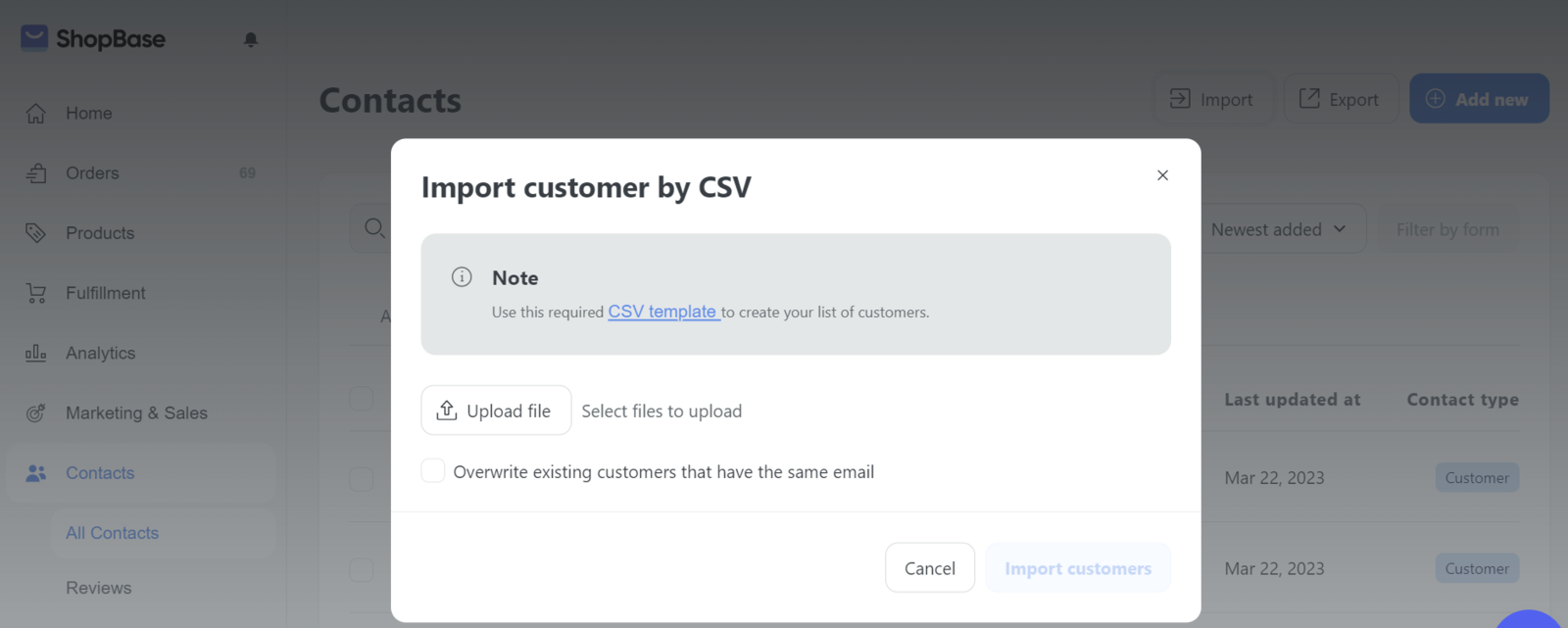Cancel the import dialog
The width and height of the screenshot is (1568, 628).
click(930, 568)
